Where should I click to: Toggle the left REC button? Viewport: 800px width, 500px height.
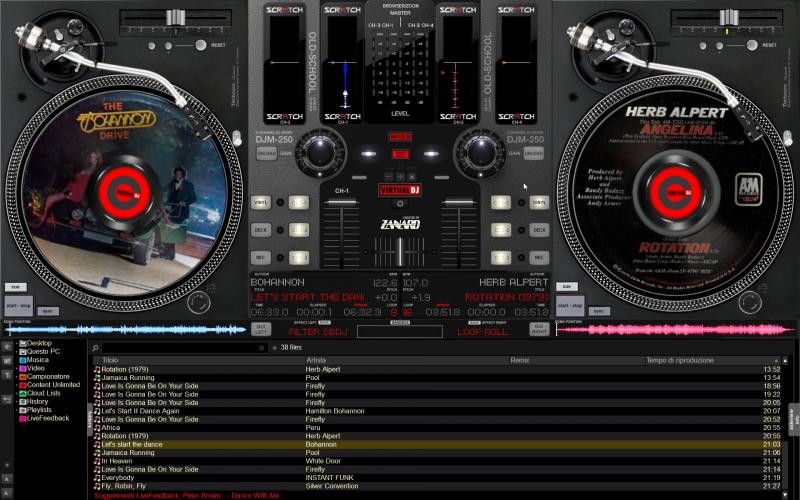261,258
